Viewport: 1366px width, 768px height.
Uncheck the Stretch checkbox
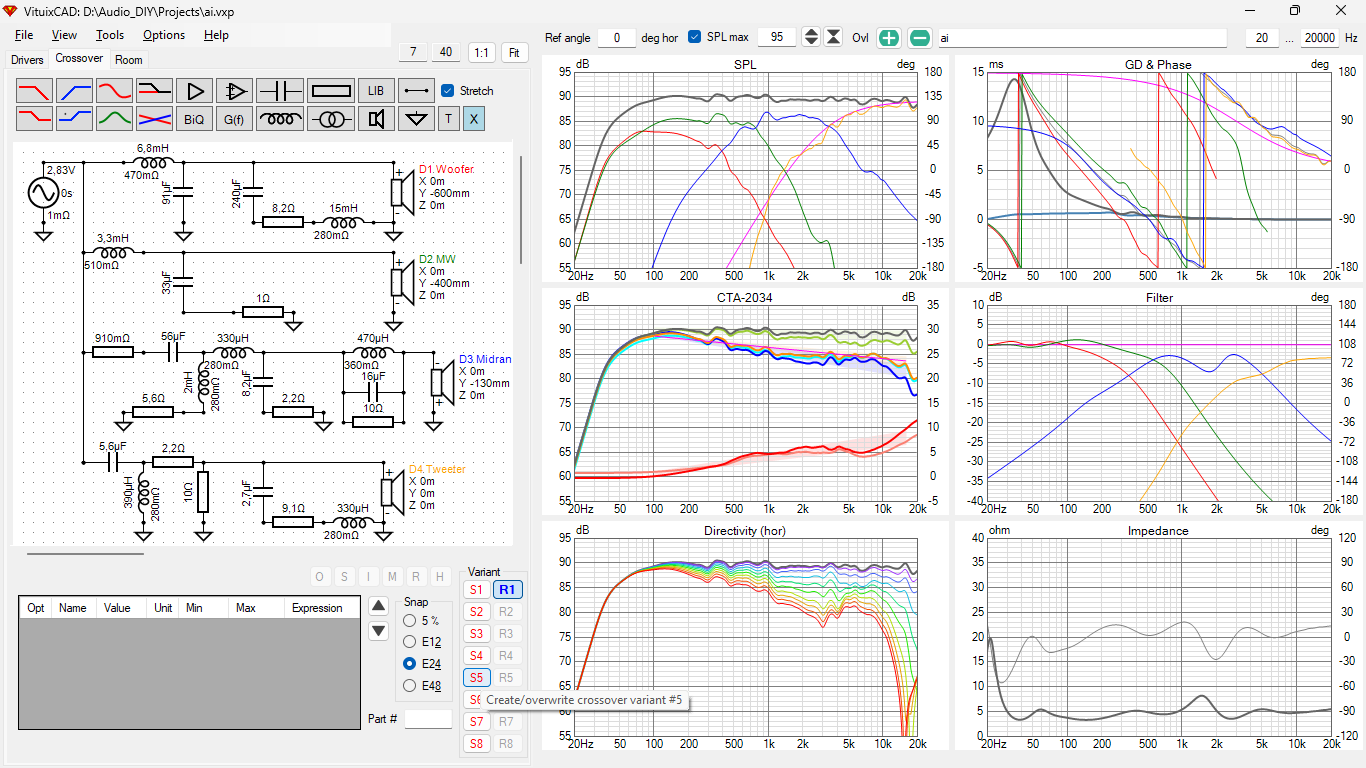tap(448, 91)
